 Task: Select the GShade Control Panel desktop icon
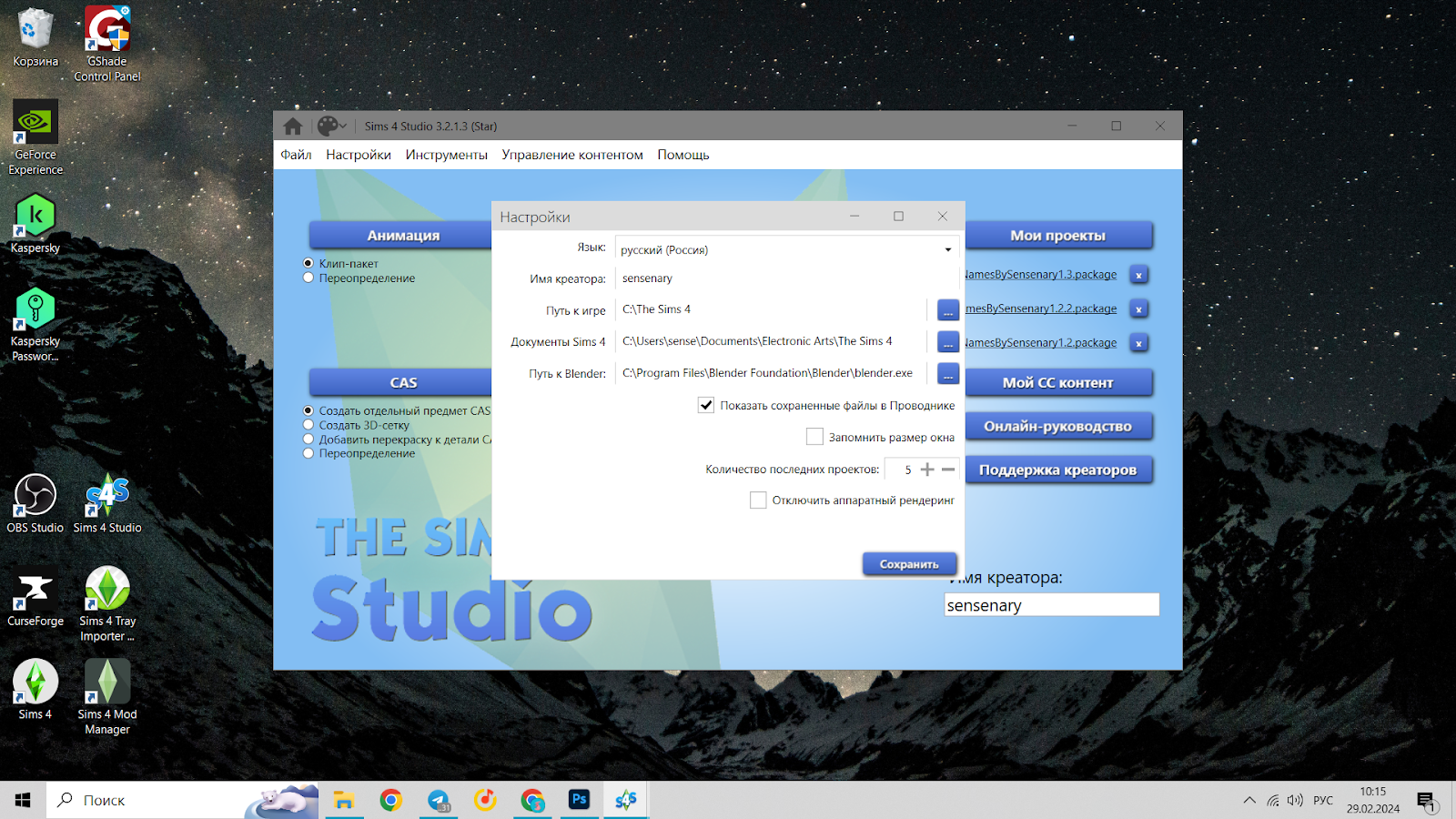click(107, 44)
